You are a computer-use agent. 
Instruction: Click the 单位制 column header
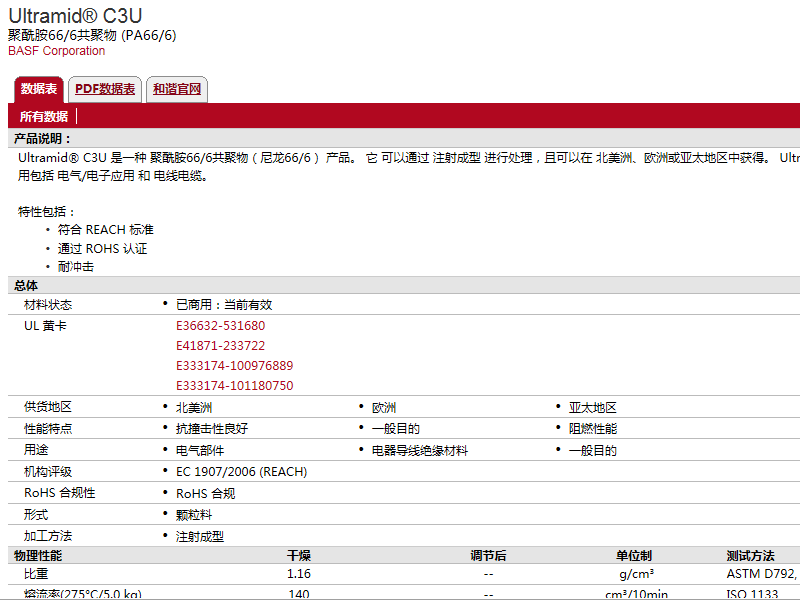pos(634,556)
